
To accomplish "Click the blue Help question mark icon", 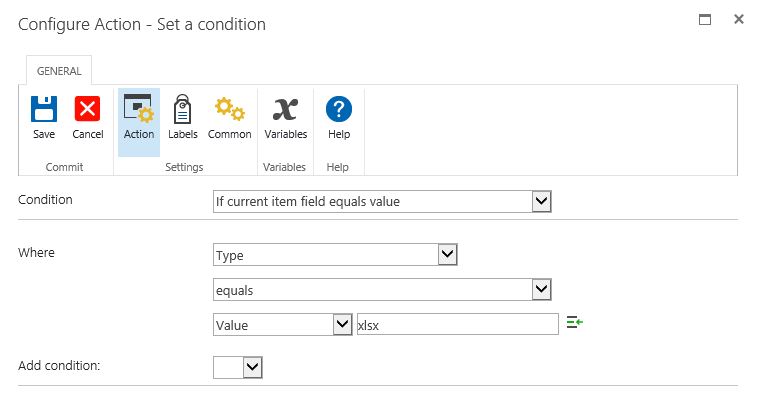I will (339, 109).
